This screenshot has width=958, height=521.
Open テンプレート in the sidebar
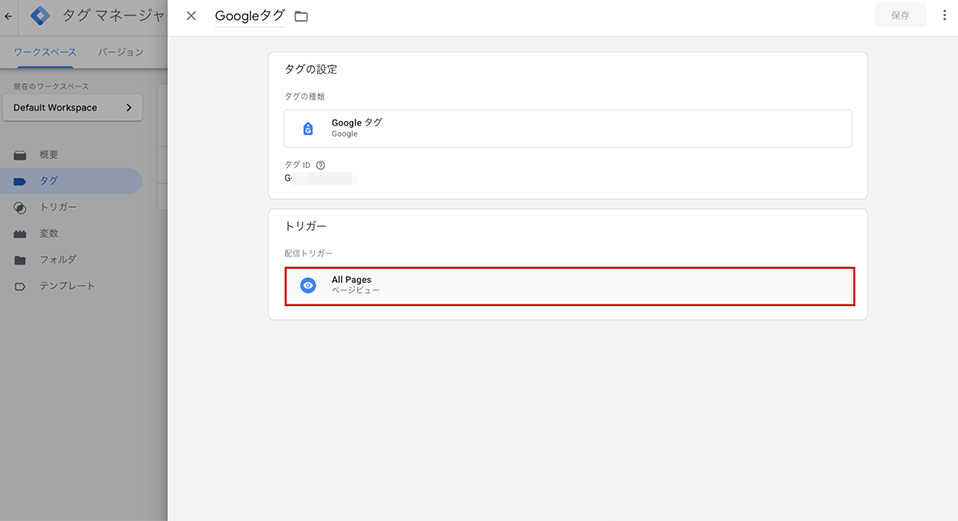pos(66,286)
